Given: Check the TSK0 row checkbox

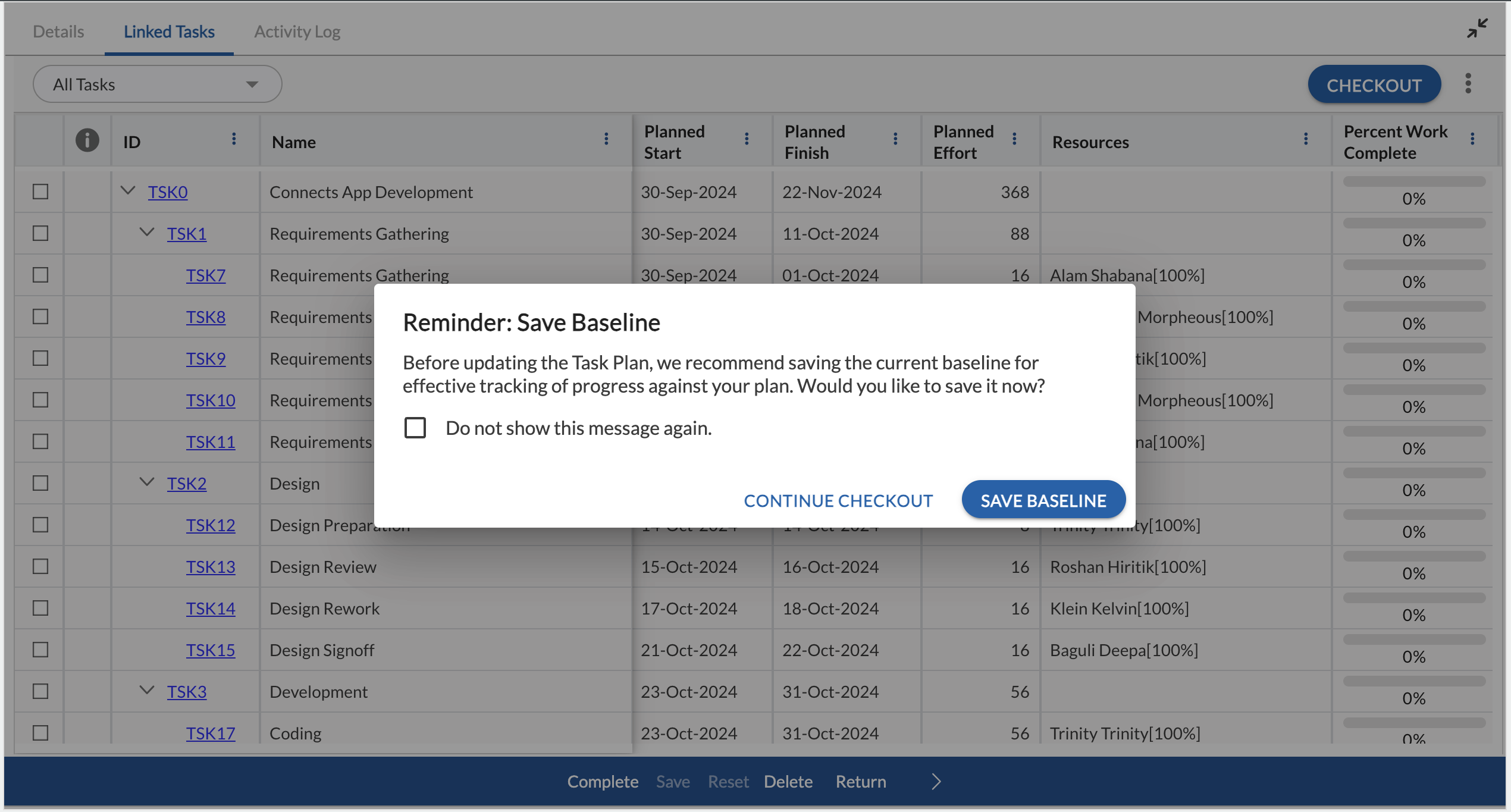Looking at the screenshot, I should [x=39, y=190].
